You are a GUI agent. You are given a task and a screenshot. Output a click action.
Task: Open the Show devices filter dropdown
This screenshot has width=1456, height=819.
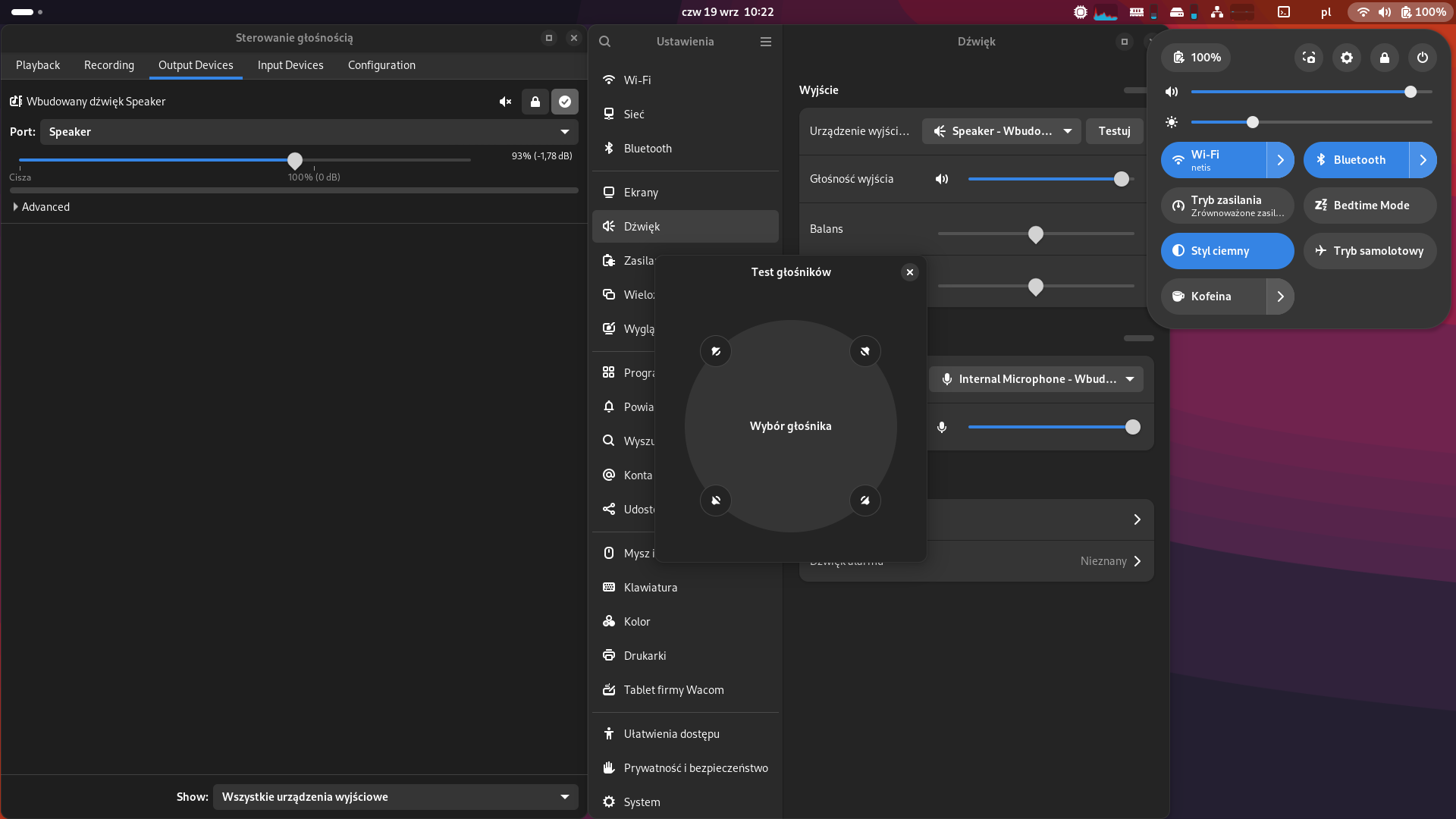(x=396, y=797)
